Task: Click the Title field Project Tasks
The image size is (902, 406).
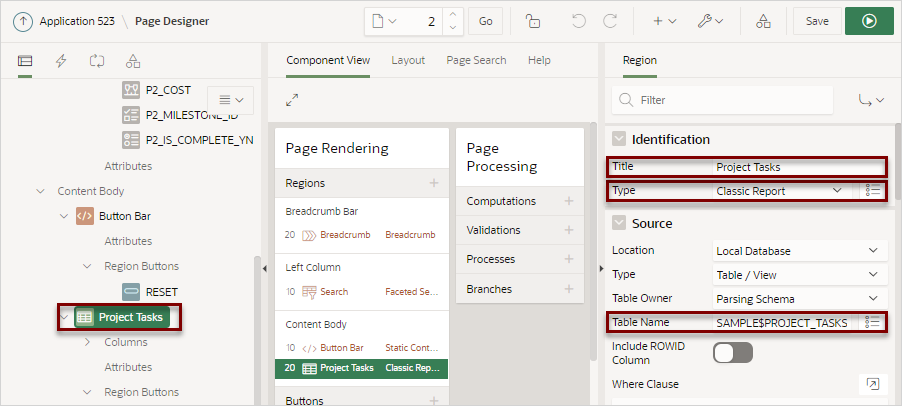Action: click(x=800, y=167)
